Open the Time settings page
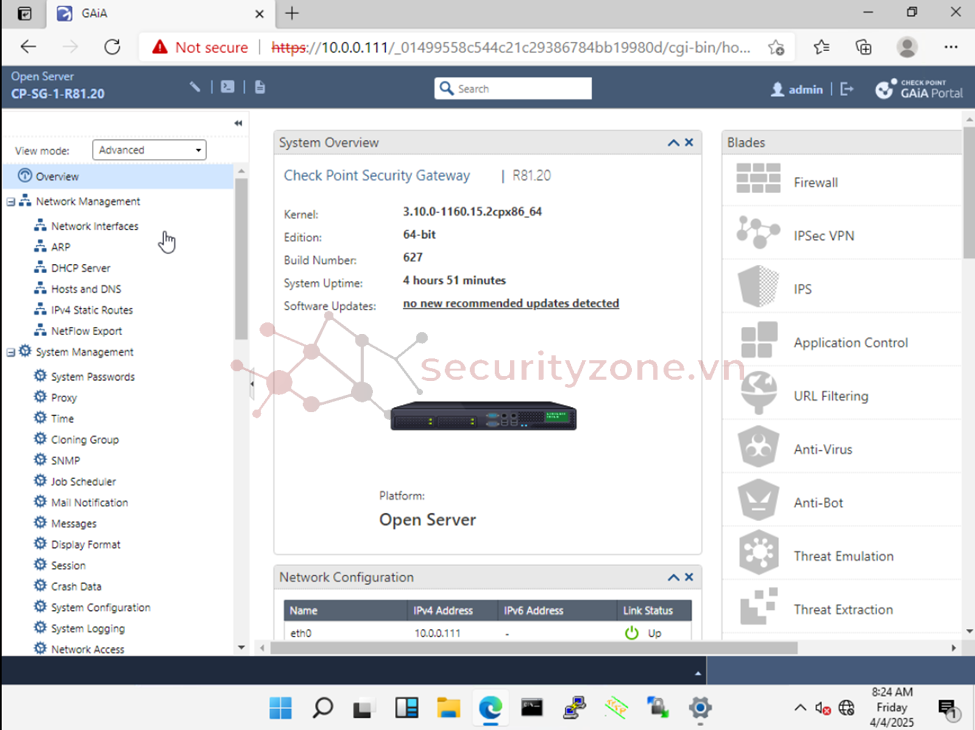Image resolution: width=975 pixels, height=730 pixels. pyautogui.click(x=62, y=419)
